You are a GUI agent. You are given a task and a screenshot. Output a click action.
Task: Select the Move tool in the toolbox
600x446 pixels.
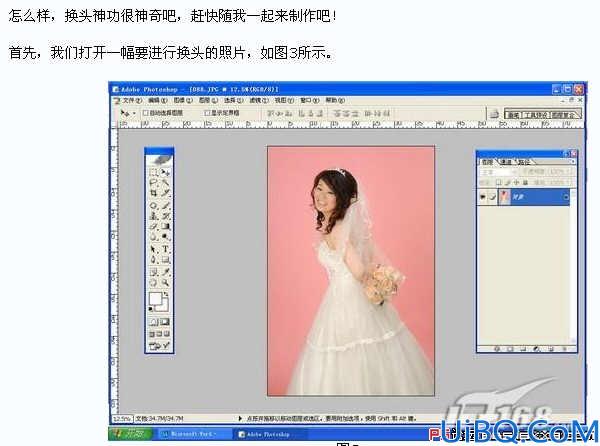click(x=165, y=172)
